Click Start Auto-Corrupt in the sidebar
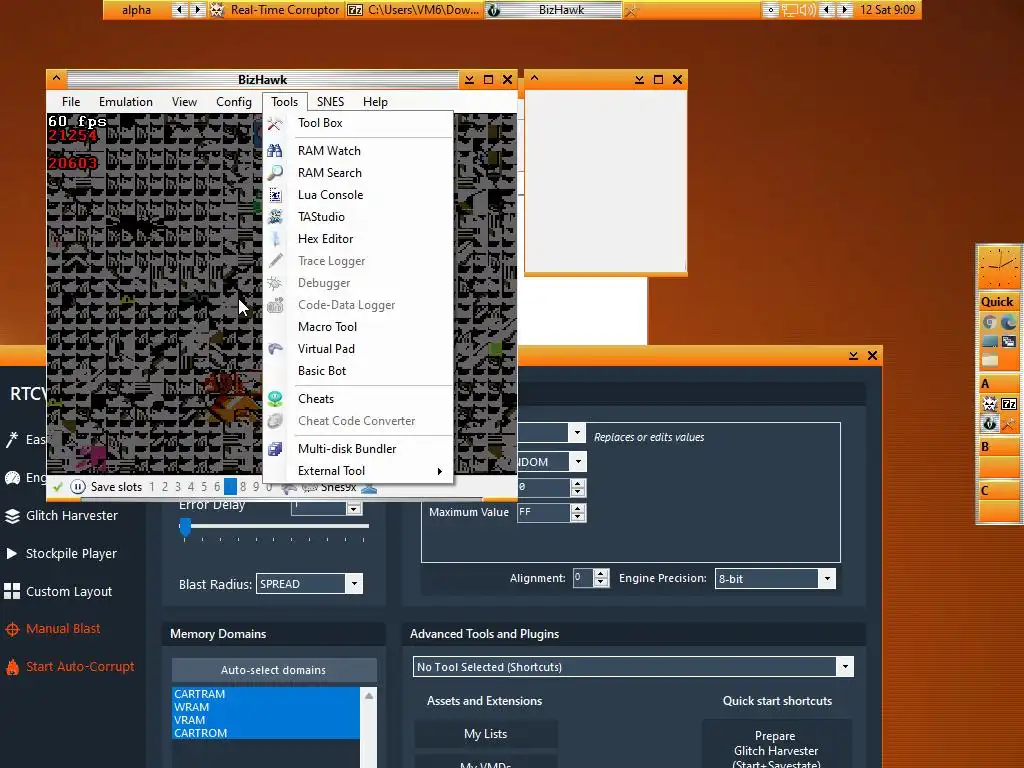The height and width of the screenshot is (768, 1024). coord(80,667)
